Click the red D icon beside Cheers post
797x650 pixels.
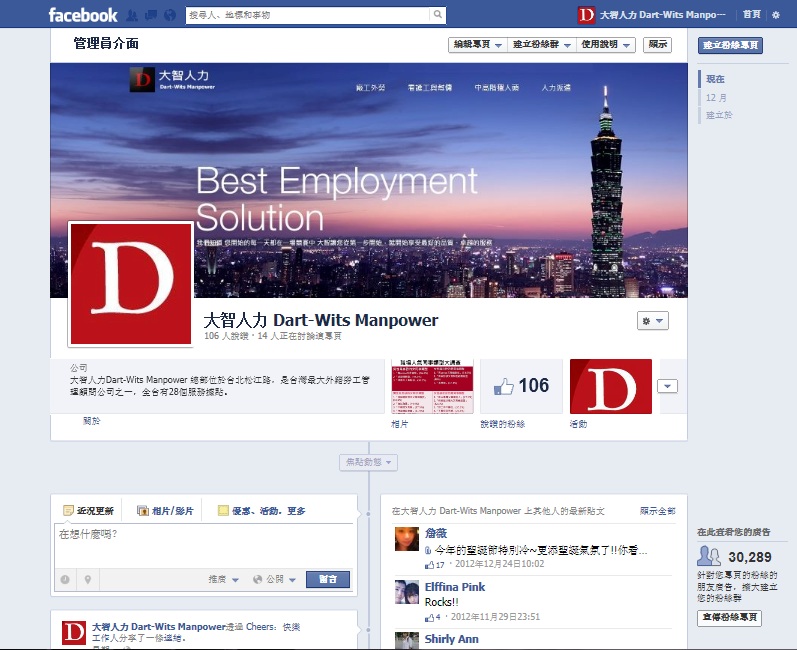coord(74,632)
